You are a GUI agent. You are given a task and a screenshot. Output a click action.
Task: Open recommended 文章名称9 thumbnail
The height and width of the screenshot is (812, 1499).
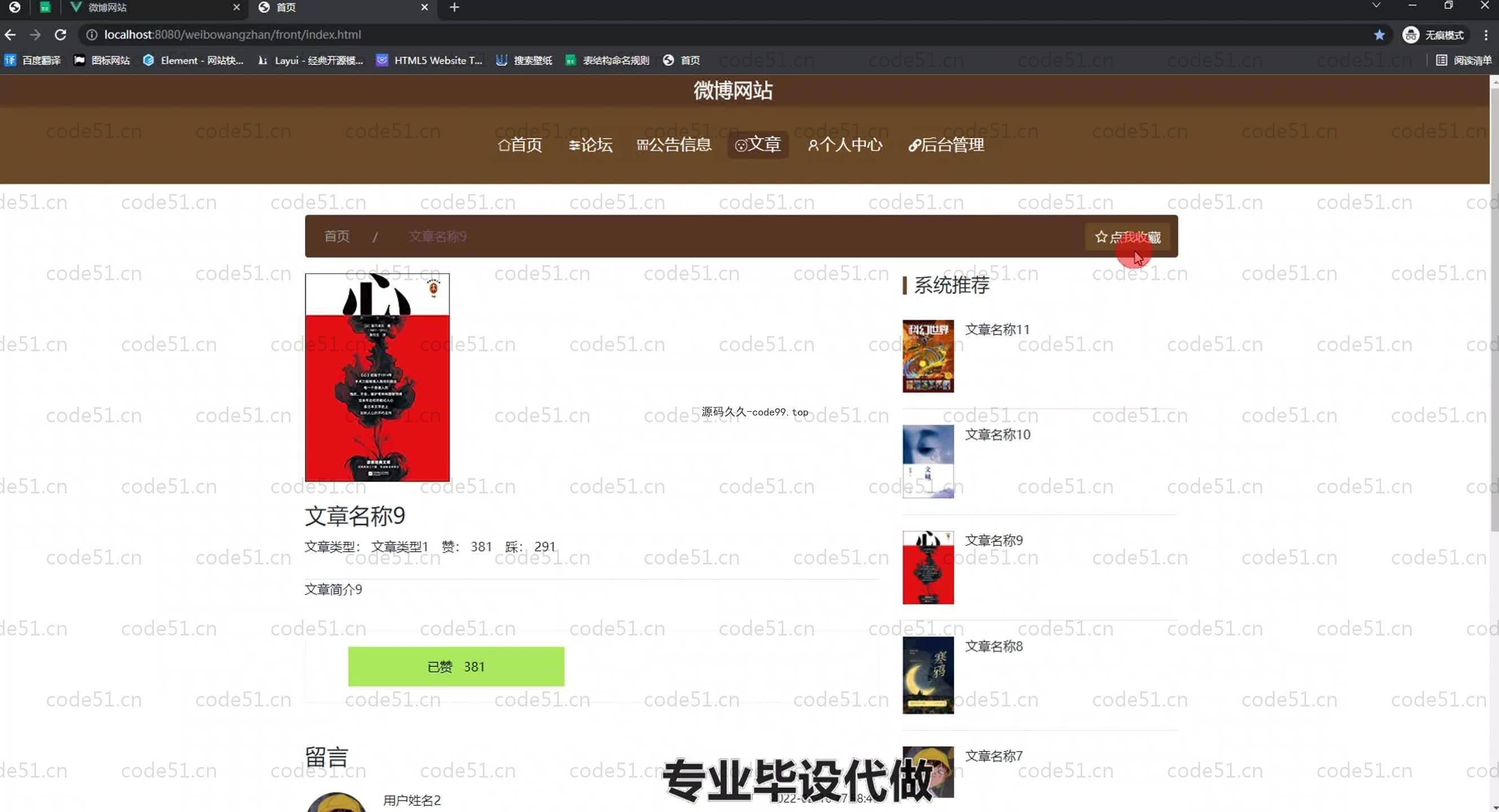tap(928, 567)
